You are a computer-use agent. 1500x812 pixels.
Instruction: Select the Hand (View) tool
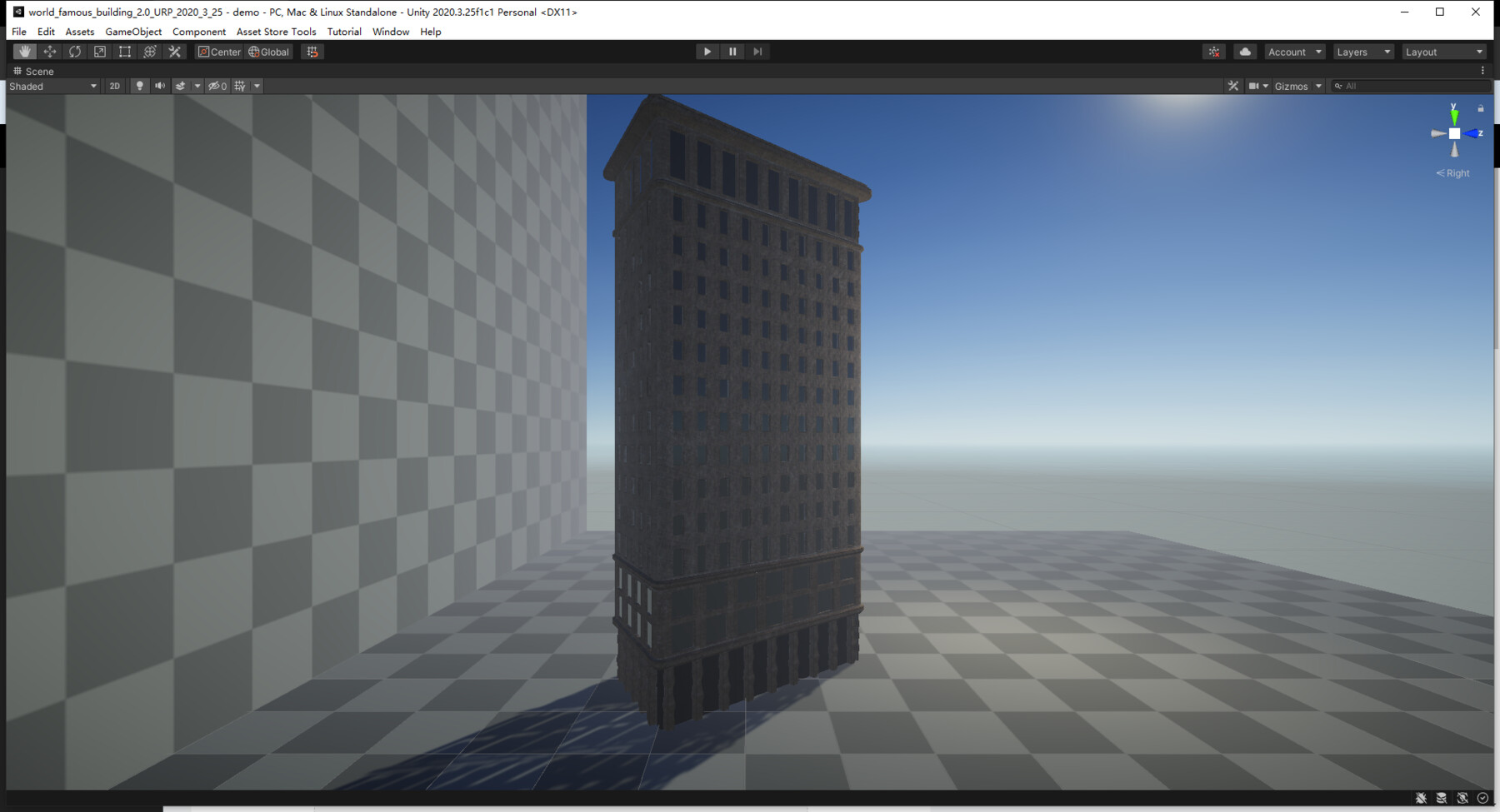(24, 51)
